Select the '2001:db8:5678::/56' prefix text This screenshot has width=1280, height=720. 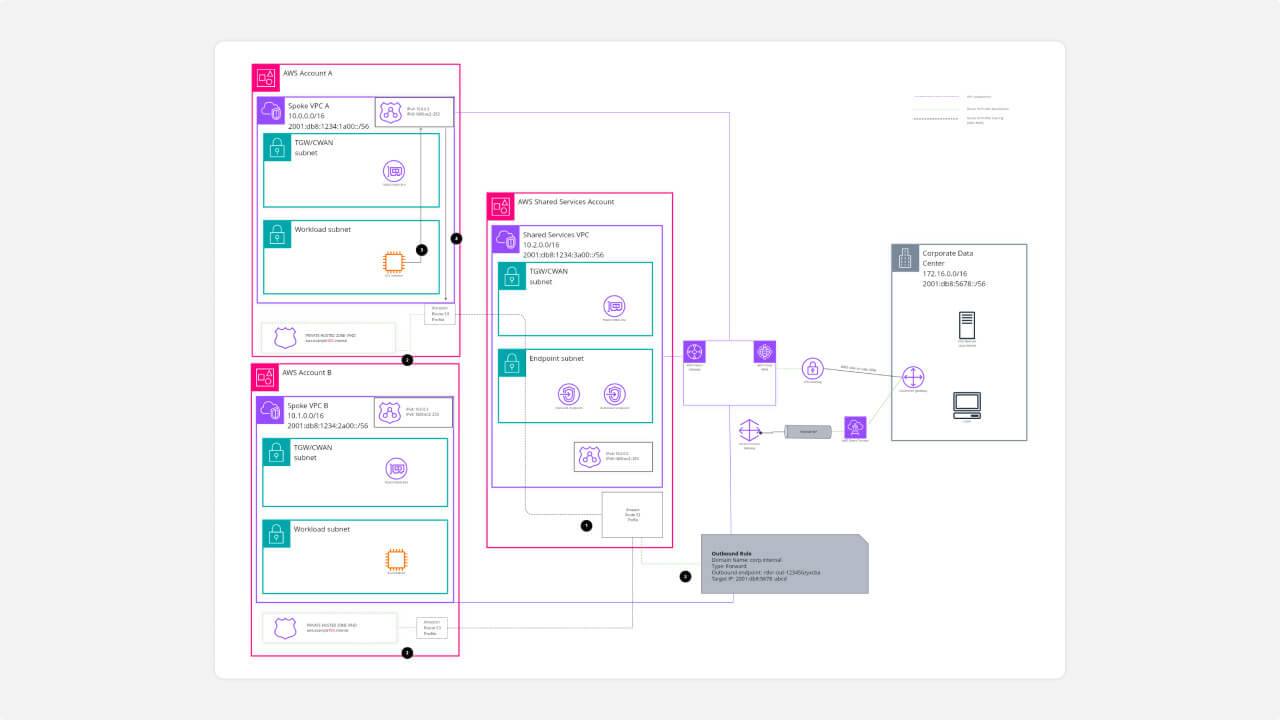point(955,284)
